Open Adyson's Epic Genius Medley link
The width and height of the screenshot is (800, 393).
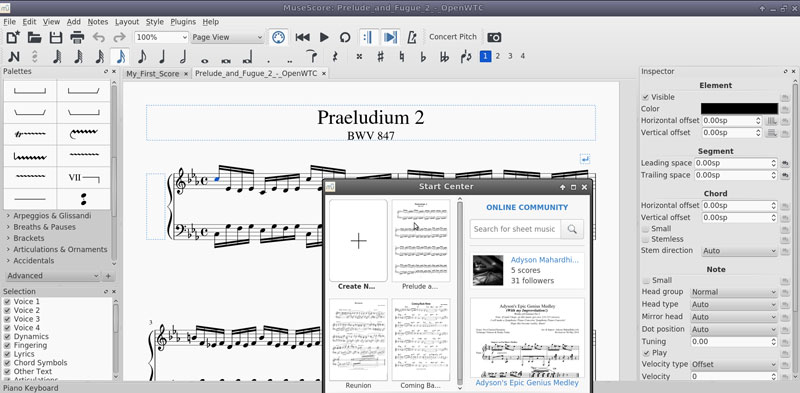point(527,382)
